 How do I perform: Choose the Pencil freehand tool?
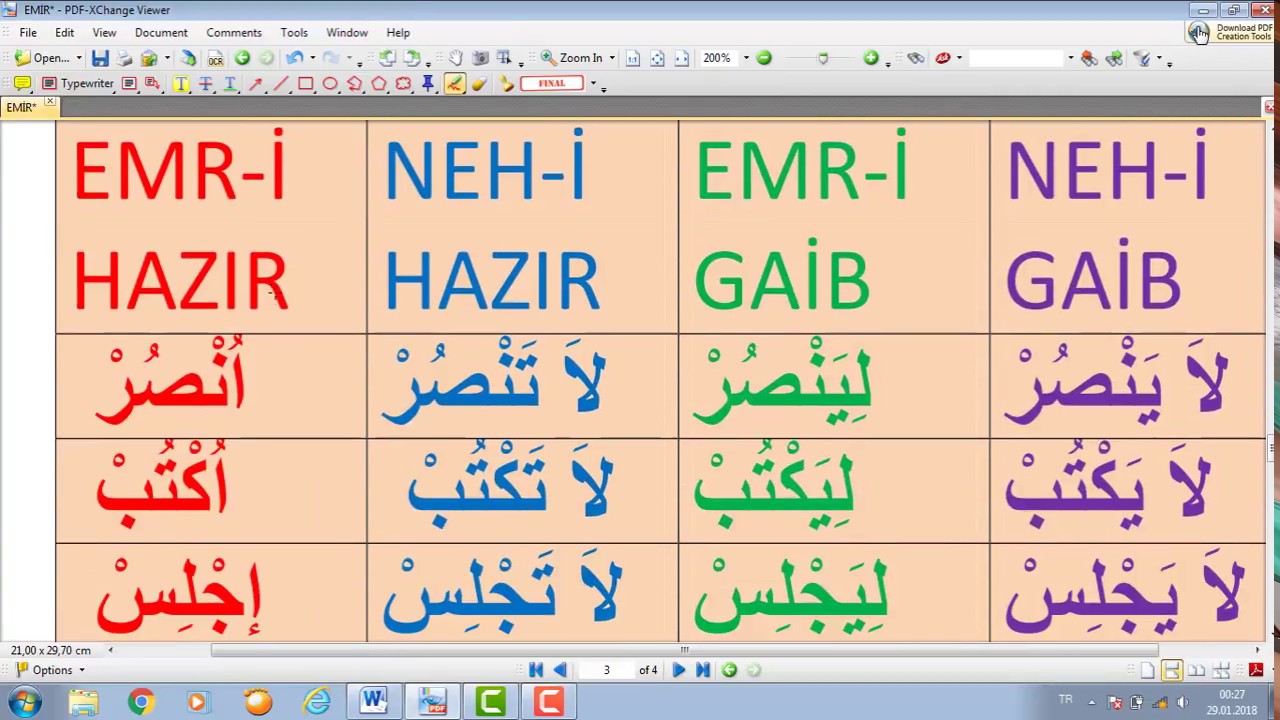coord(454,84)
